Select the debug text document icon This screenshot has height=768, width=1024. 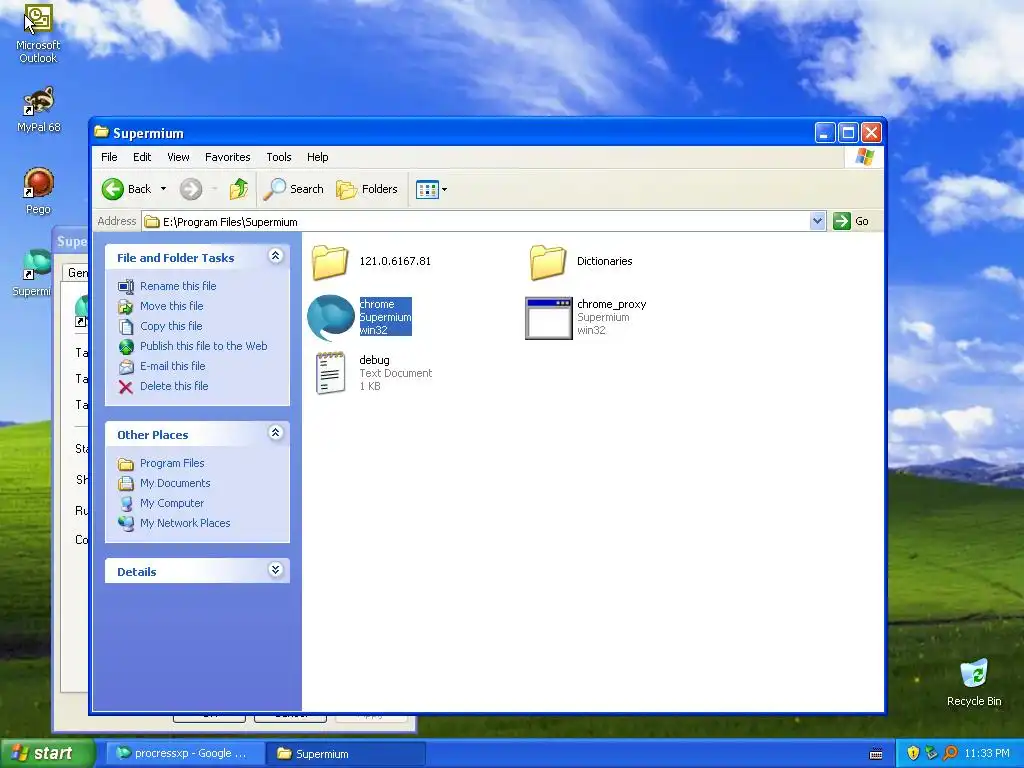tap(330, 373)
